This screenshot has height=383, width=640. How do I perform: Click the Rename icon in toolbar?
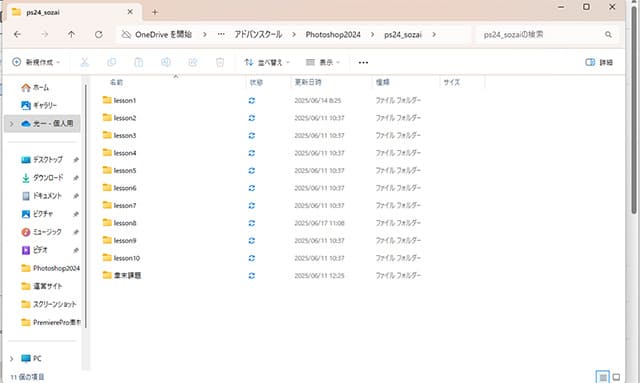click(x=166, y=62)
